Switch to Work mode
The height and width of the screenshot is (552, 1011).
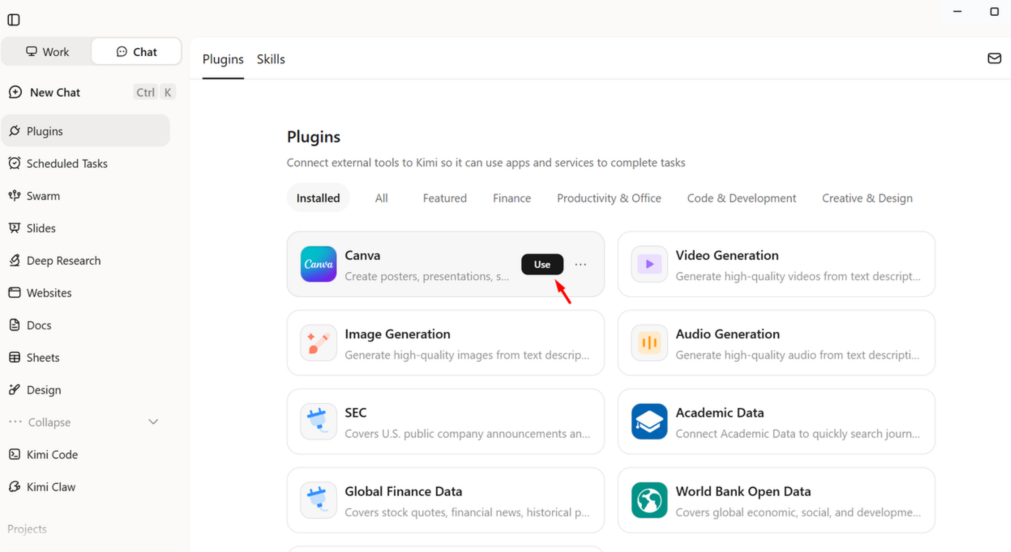pyautogui.click(x=47, y=52)
